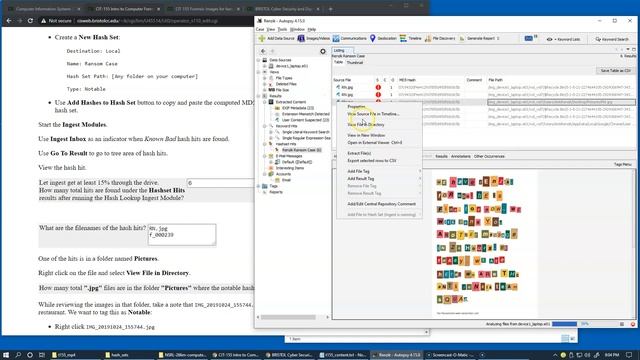Select the EXIF Metadata tree item

click(x=298, y=108)
